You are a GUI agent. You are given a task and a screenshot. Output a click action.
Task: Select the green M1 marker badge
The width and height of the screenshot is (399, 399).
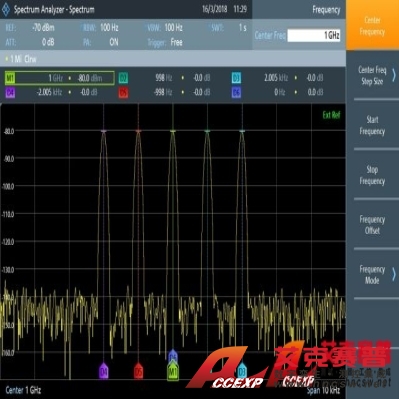[10, 78]
